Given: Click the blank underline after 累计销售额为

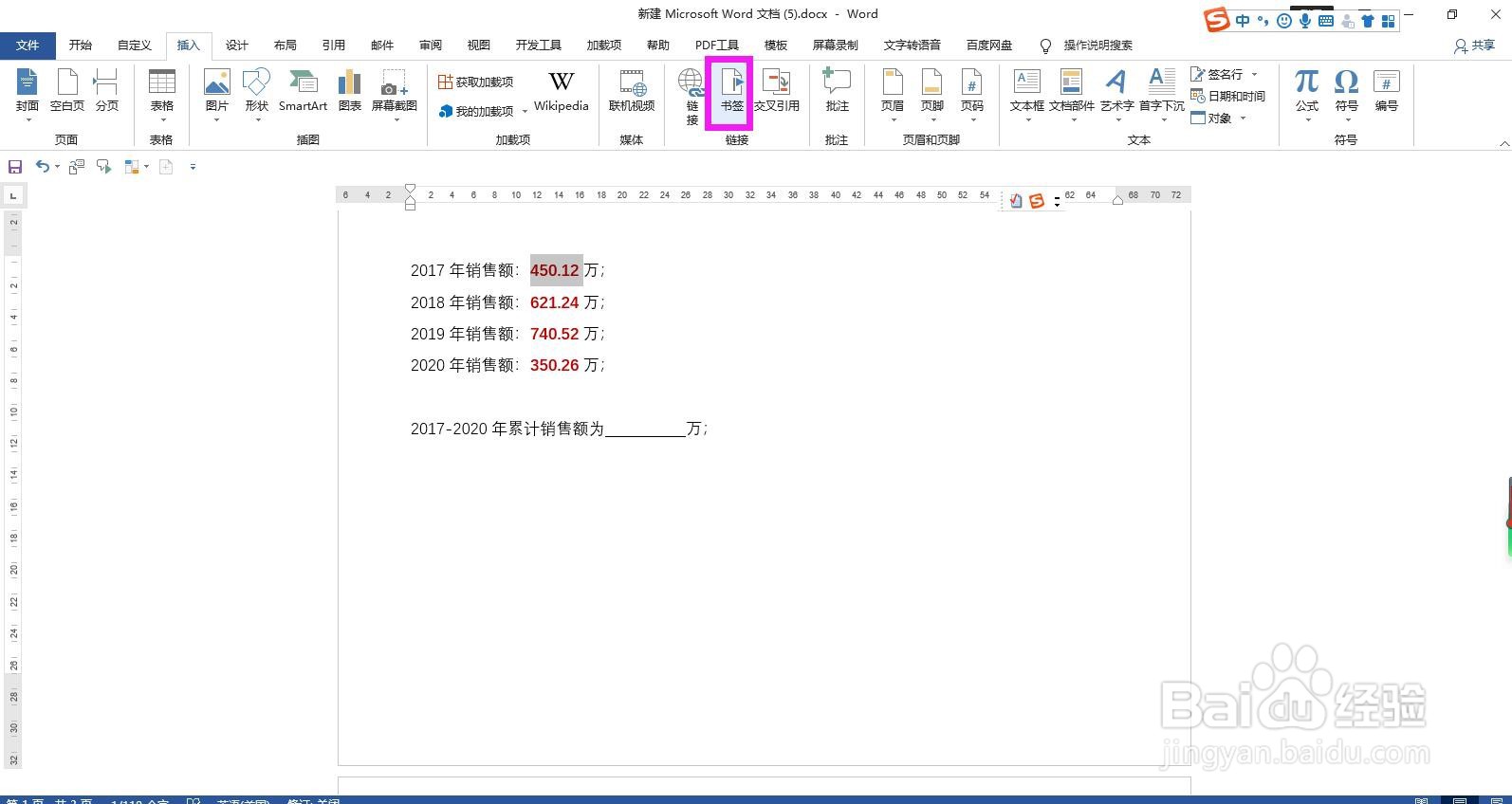Looking at the screenshot, I should [x=645, y=429].
